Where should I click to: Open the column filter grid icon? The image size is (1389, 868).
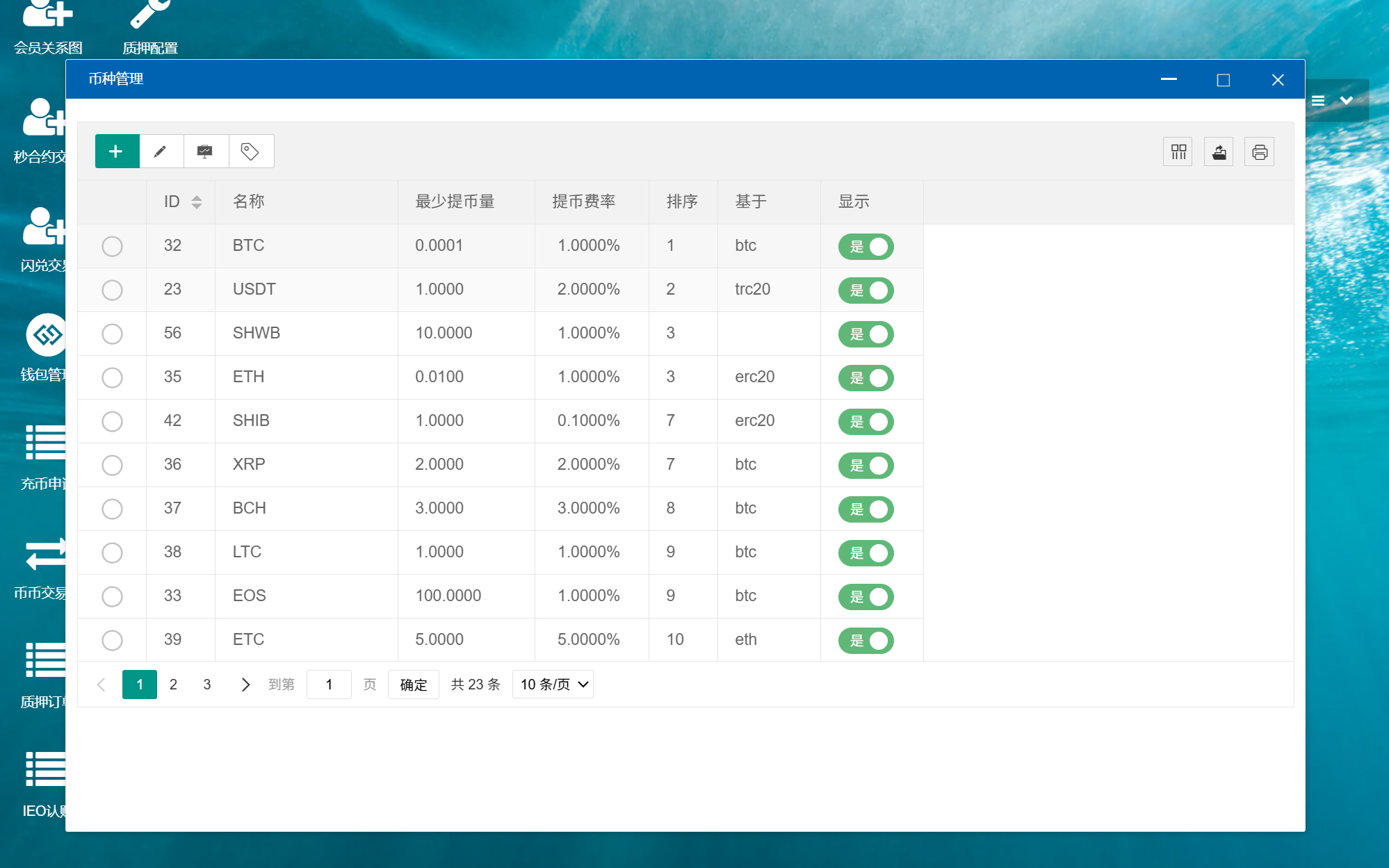pos(1178,152)
